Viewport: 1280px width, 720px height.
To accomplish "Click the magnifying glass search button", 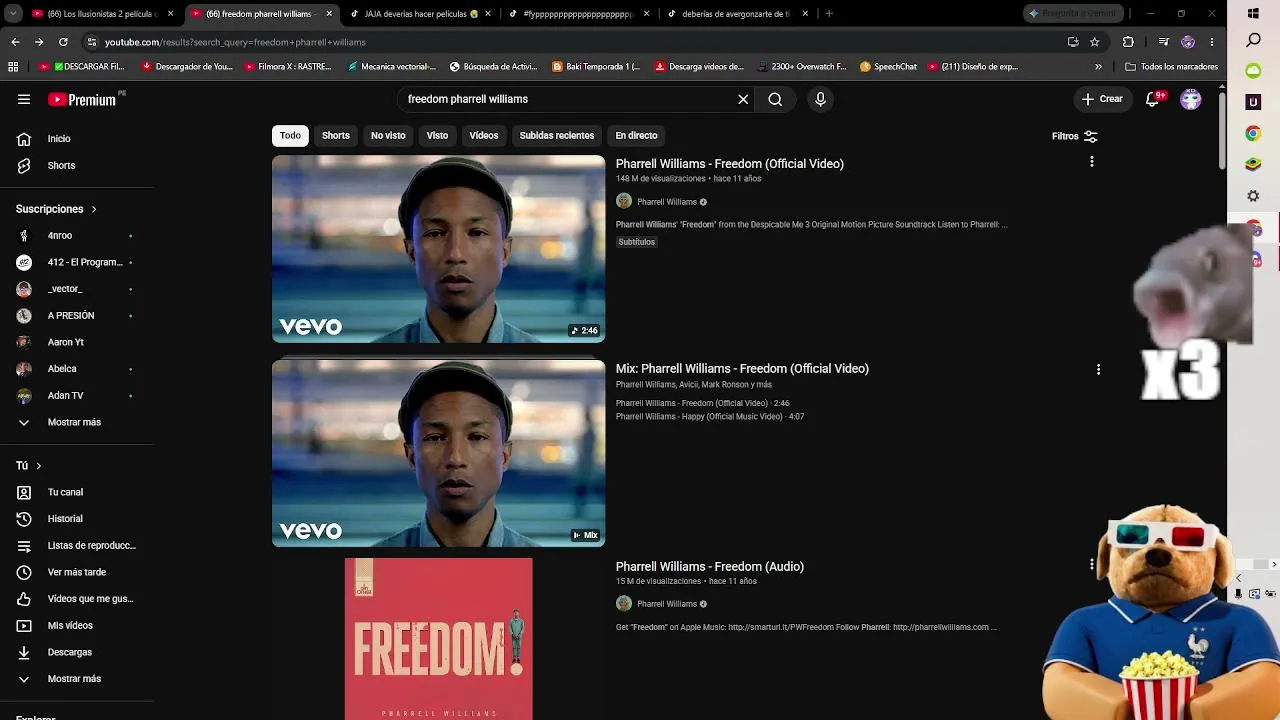I will (775, 99).
